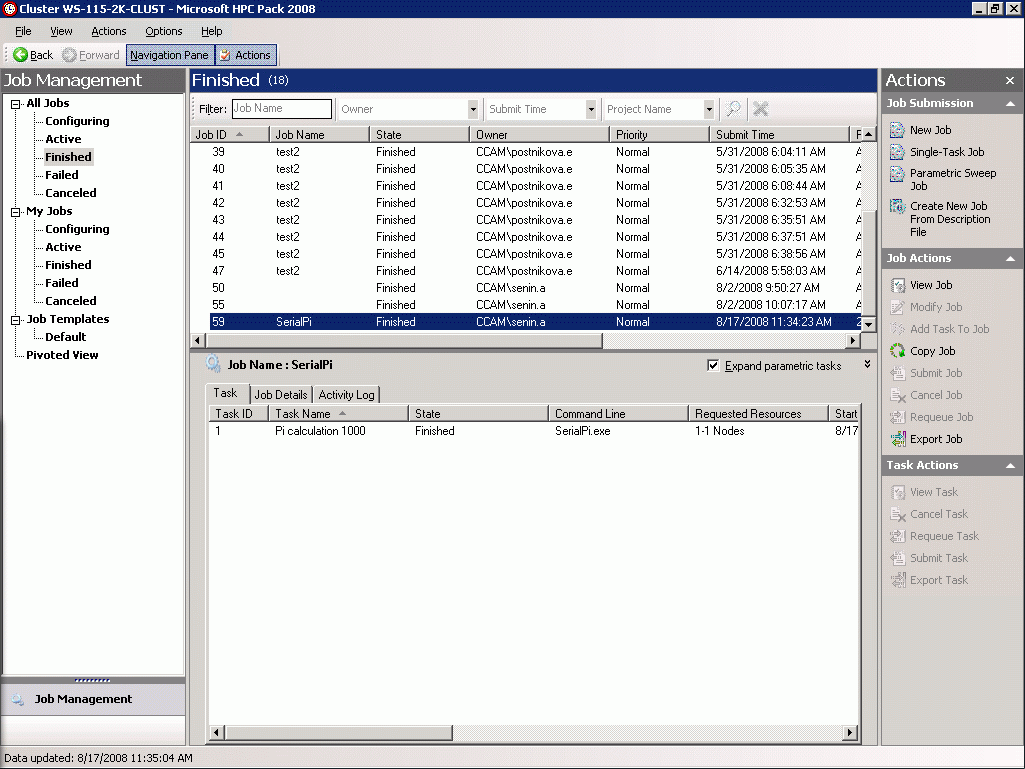Close the Actions pane
This screenshot has height=769, width=1025.
[1010, 80]
